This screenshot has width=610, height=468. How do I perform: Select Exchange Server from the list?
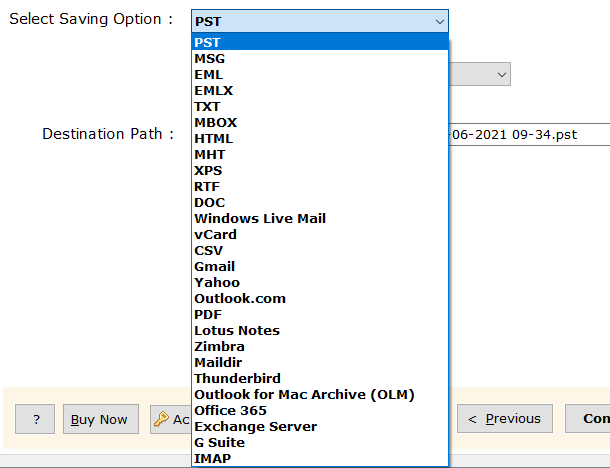coord(320,426)
